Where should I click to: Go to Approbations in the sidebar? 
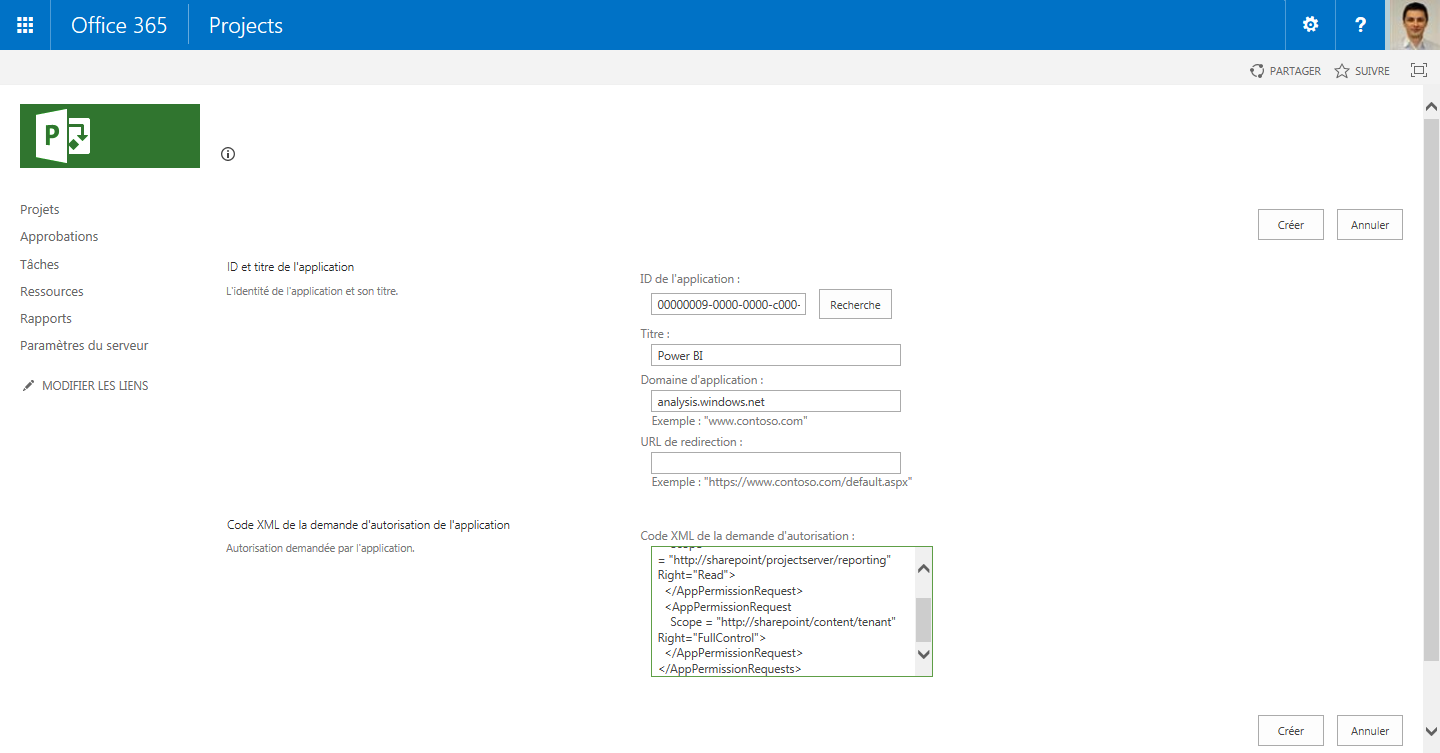tap(59, 237)
